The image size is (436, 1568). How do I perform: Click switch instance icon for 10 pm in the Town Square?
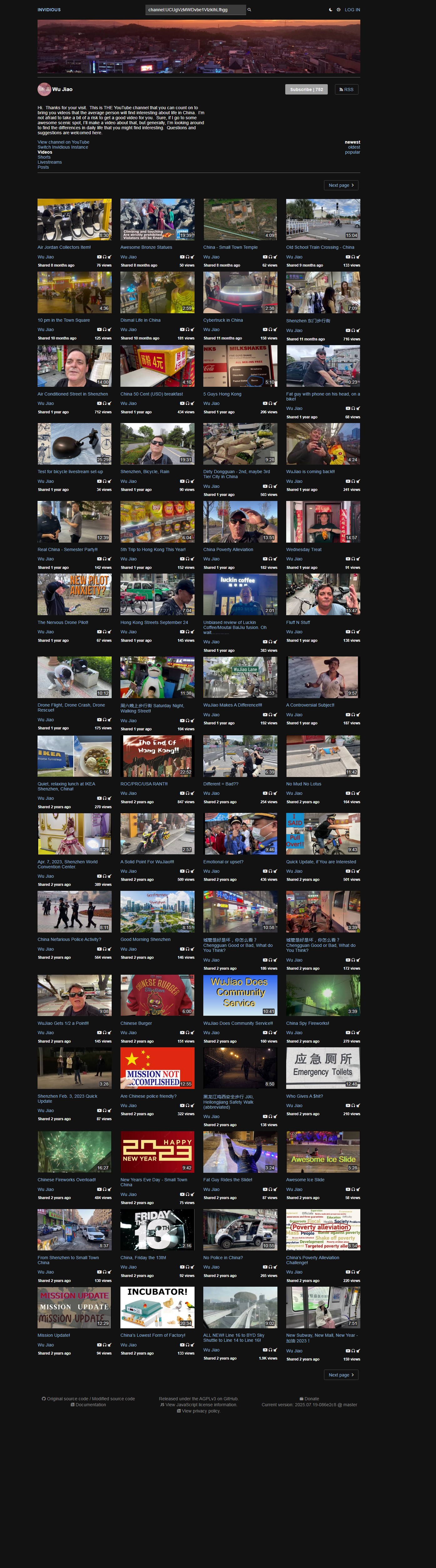coord(109,330)
